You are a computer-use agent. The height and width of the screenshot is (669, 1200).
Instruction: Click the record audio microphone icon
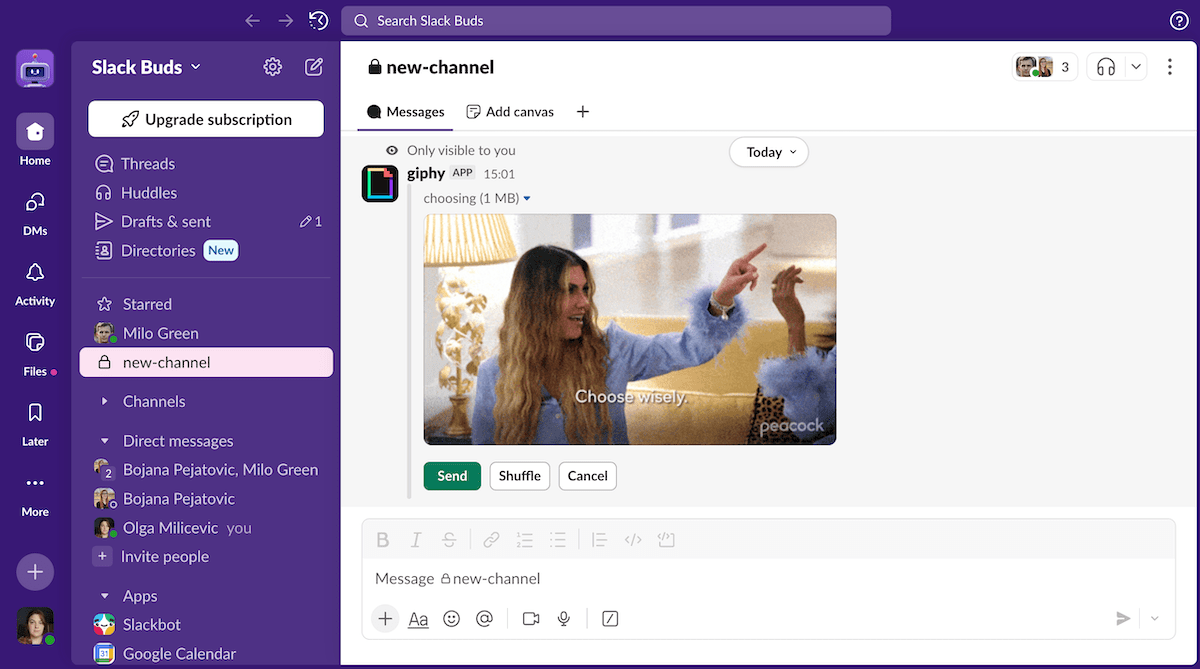coord(564,619)
